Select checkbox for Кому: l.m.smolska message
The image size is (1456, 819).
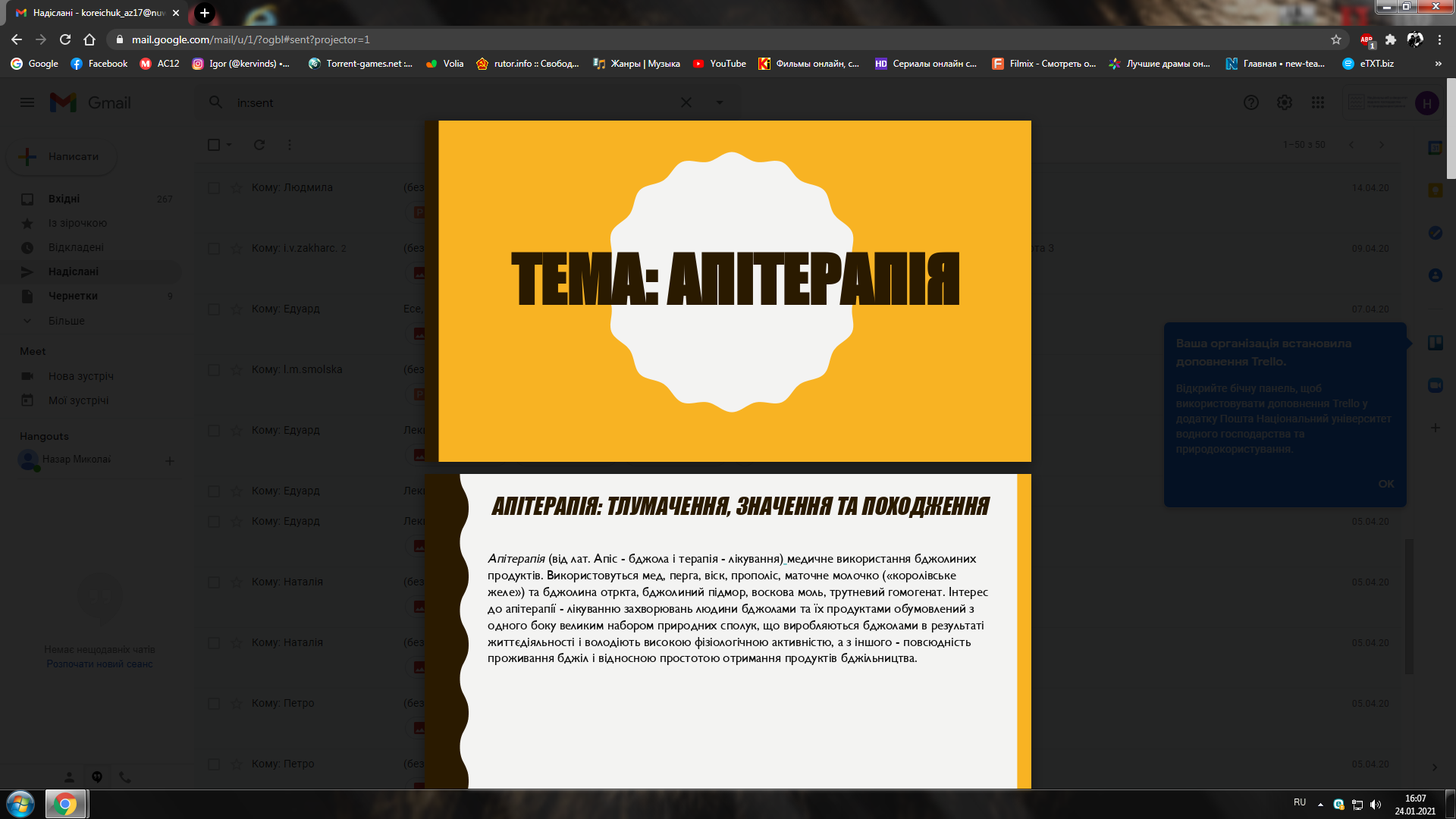(214, 370)
